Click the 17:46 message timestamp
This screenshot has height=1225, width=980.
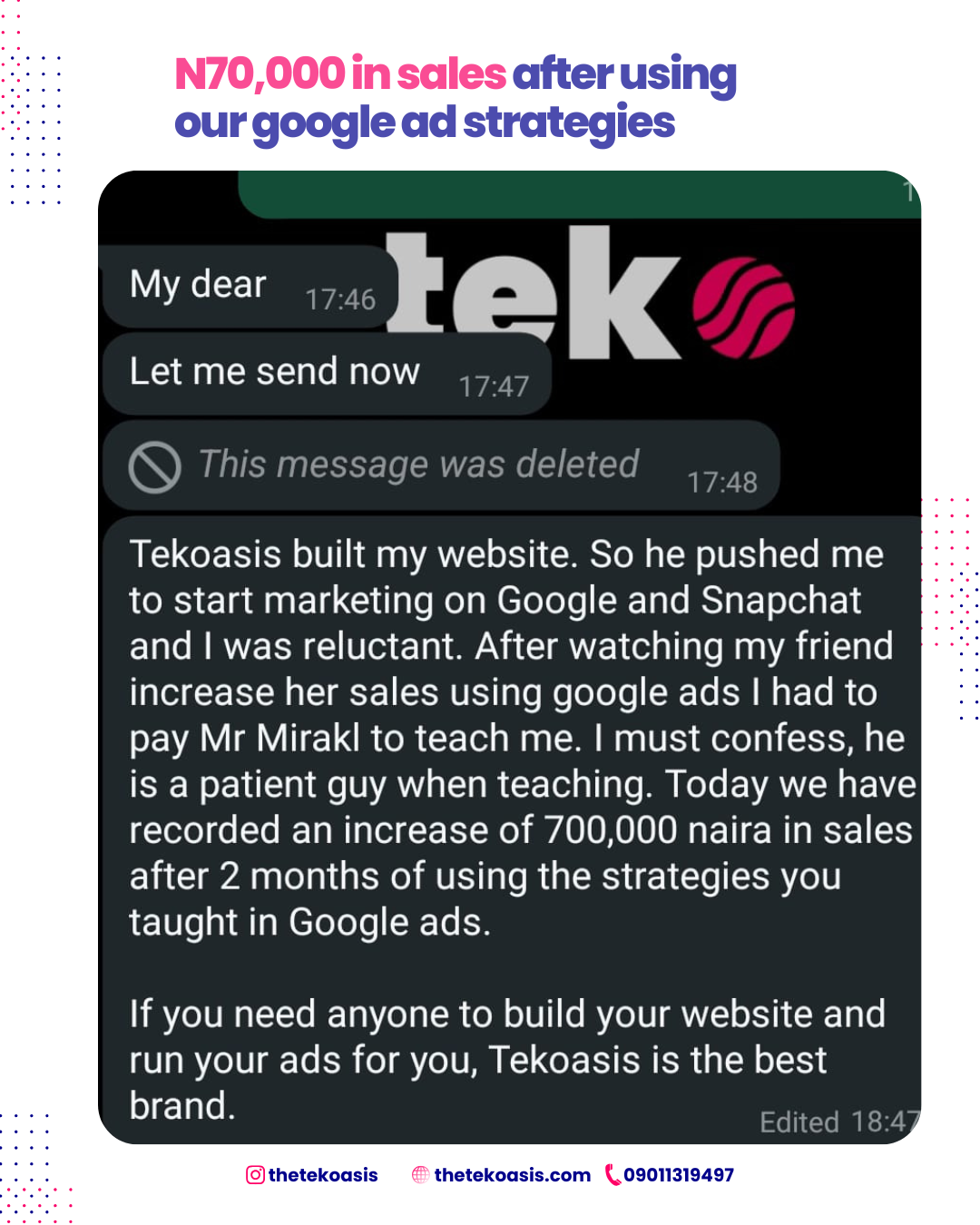click(340, 299)
